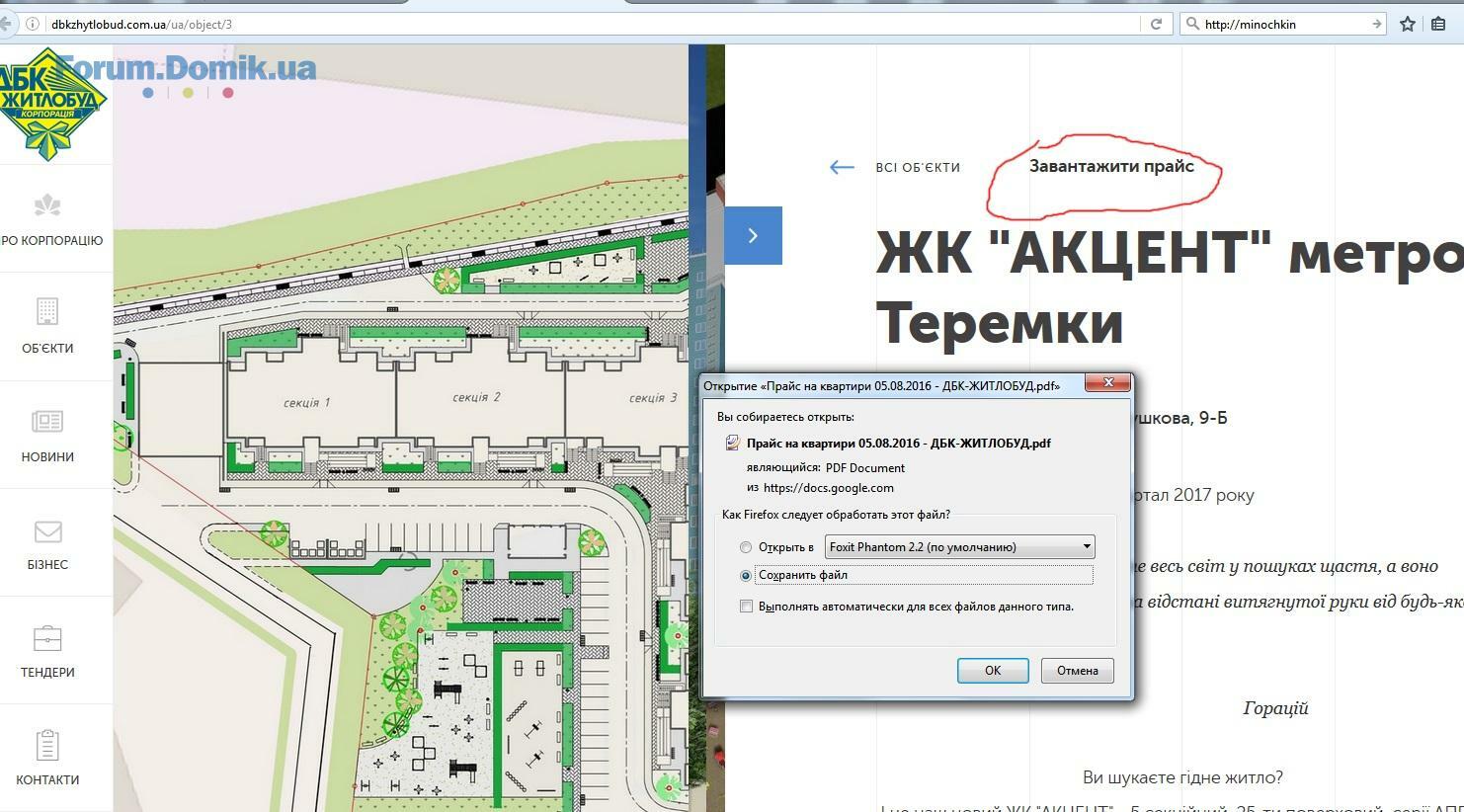Click the секція 1 label on plan
Screen dimensions: 1464x812
(306, 402)
